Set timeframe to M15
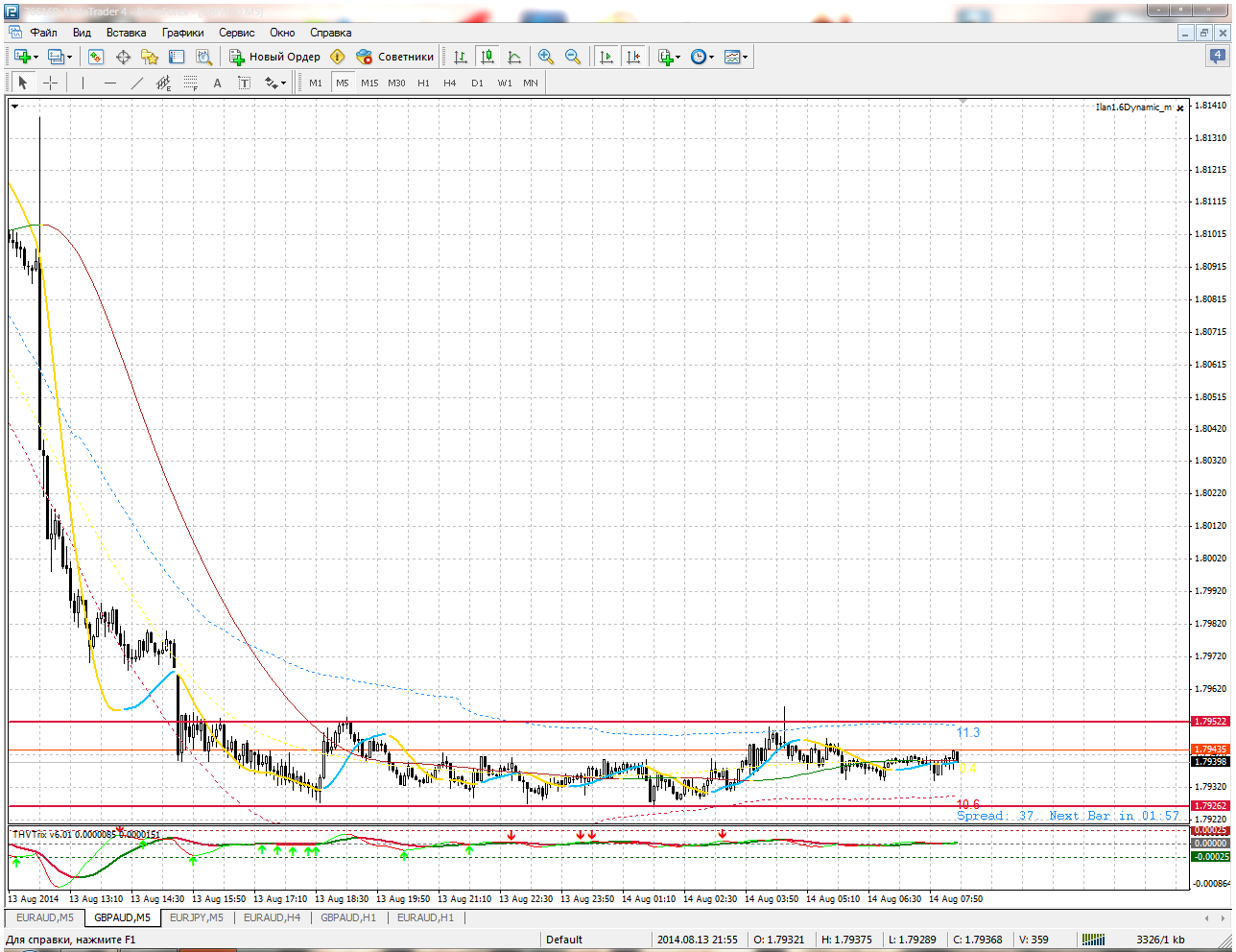 point(369,83)
